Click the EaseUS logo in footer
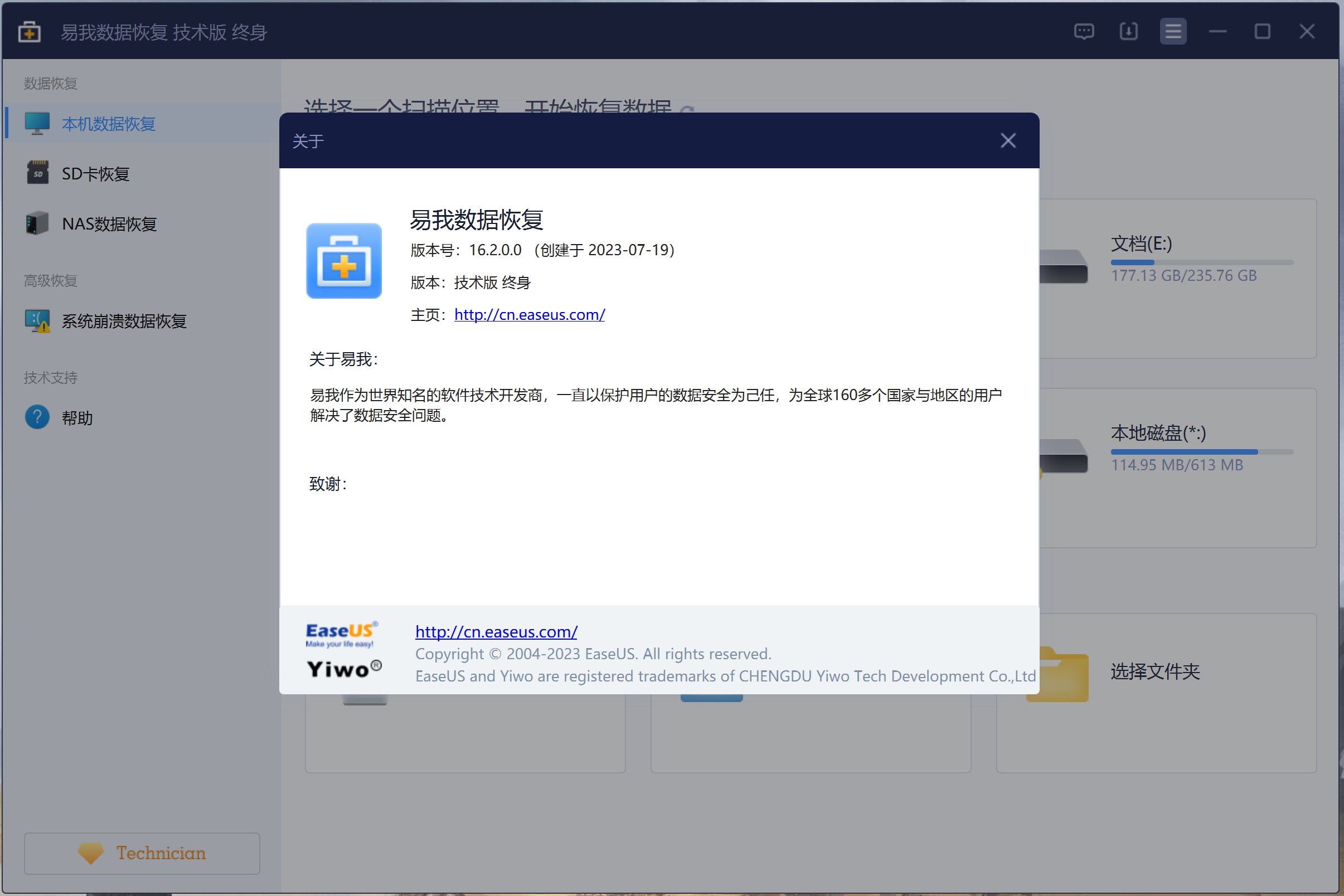1344x896 pixels. (x=341, y=635)
